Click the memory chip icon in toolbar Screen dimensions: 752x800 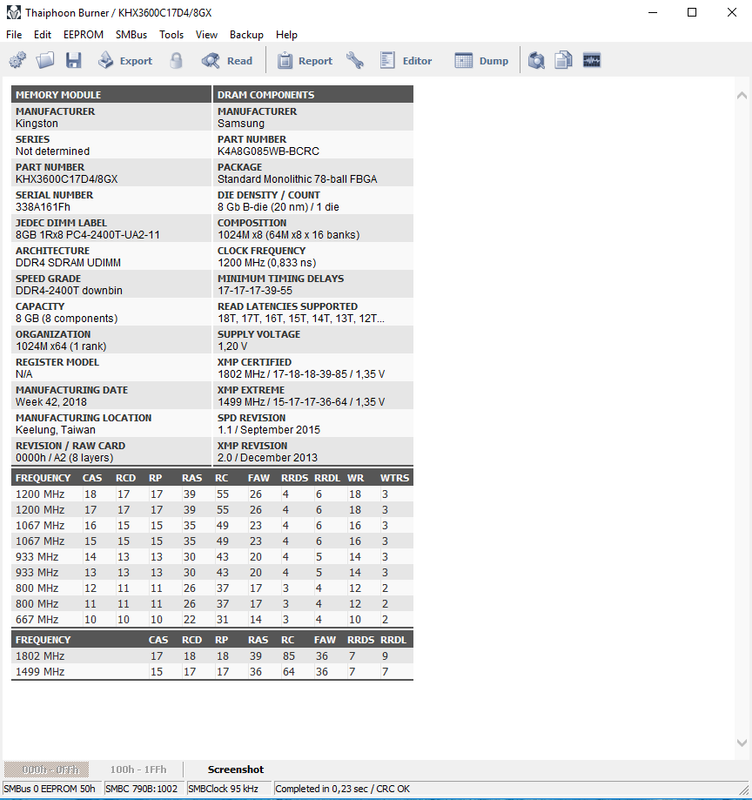(592, 60)
